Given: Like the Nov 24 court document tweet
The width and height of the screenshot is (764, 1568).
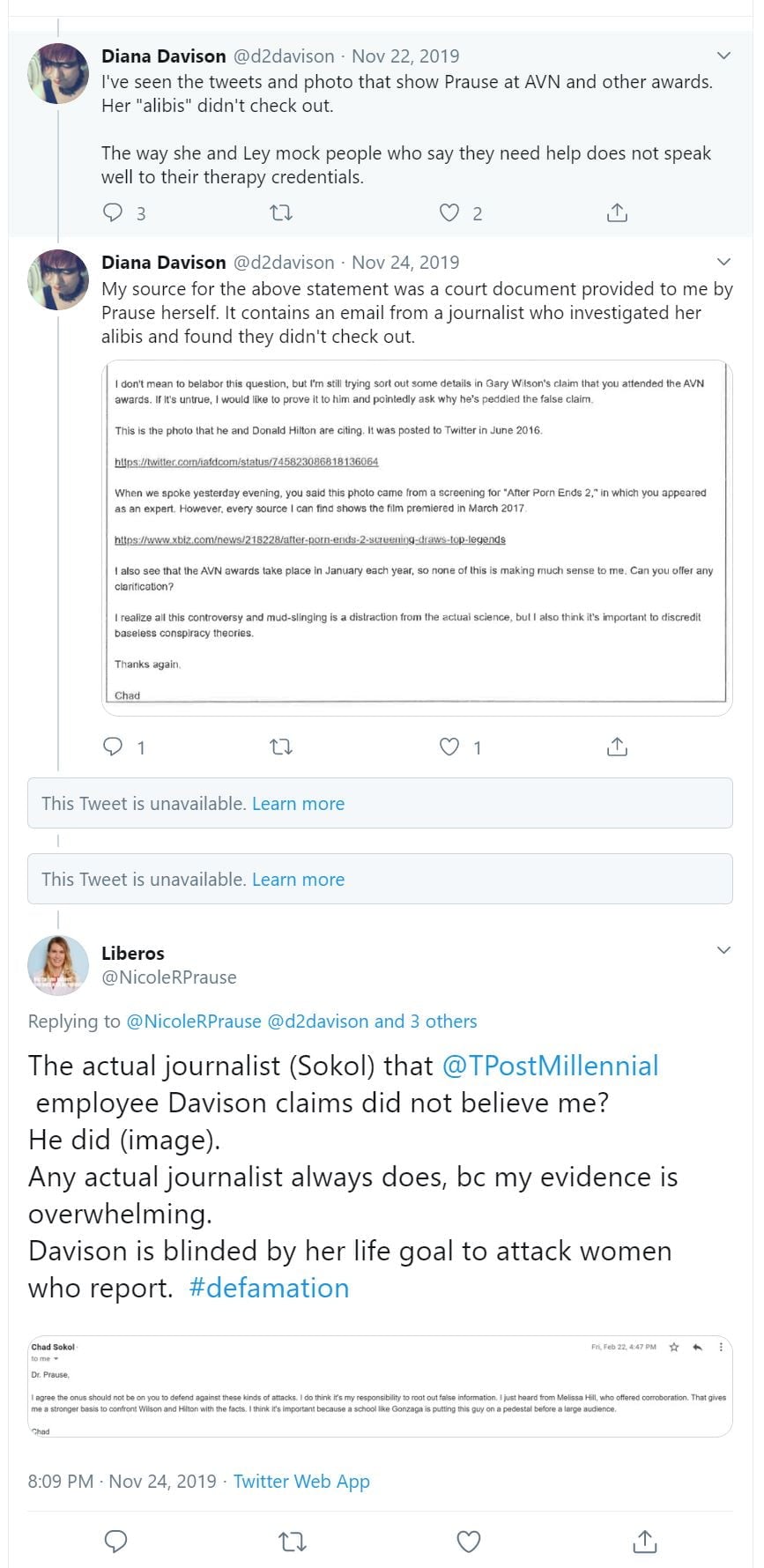Looking at the screenshot, I should pos(449,747).
